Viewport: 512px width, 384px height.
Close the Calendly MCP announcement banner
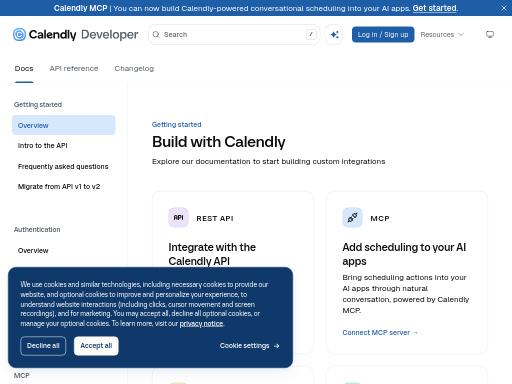(x=504, y=8)
